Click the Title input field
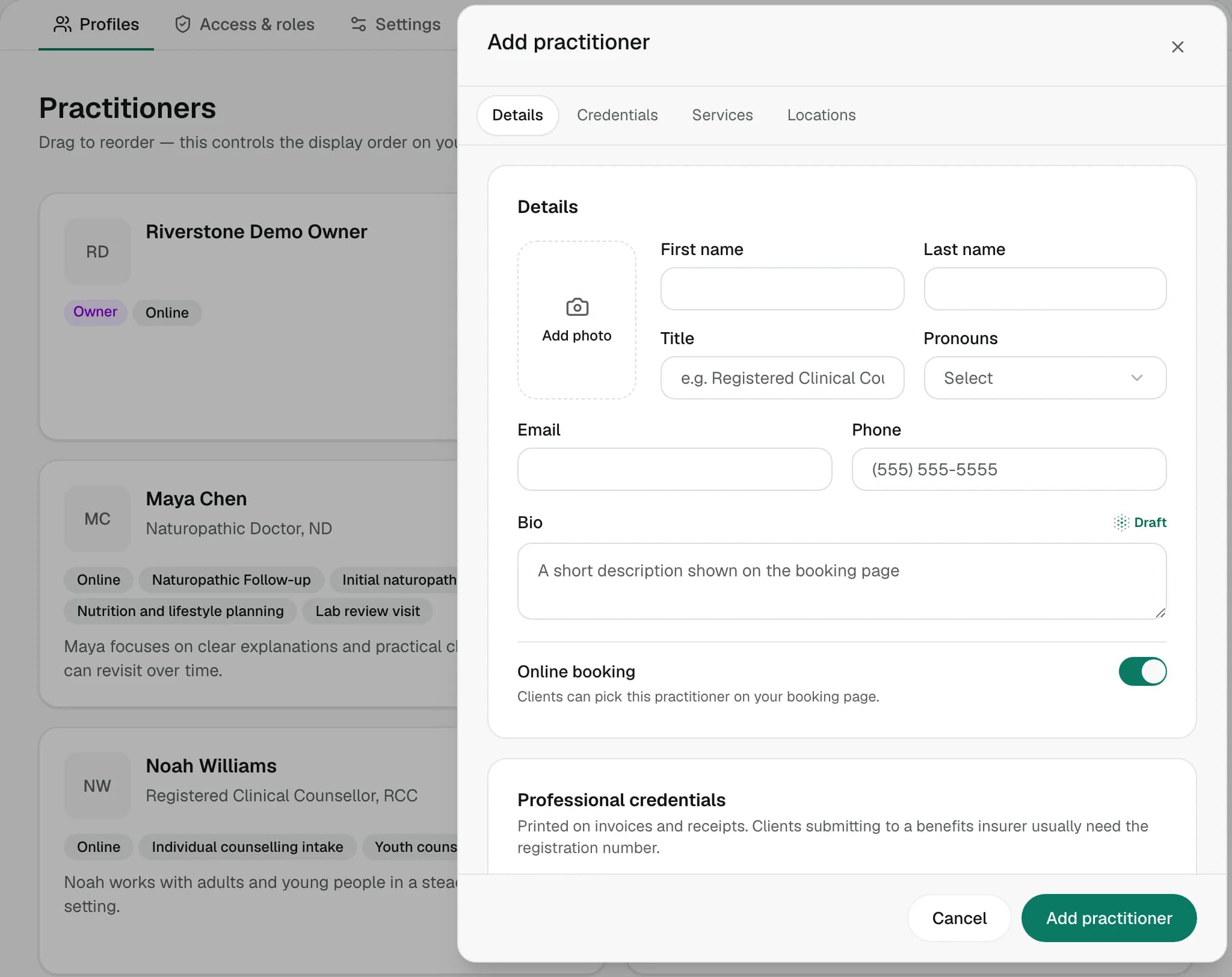The height and width of the screenshot is (977, 1232). tap(782, 378)
